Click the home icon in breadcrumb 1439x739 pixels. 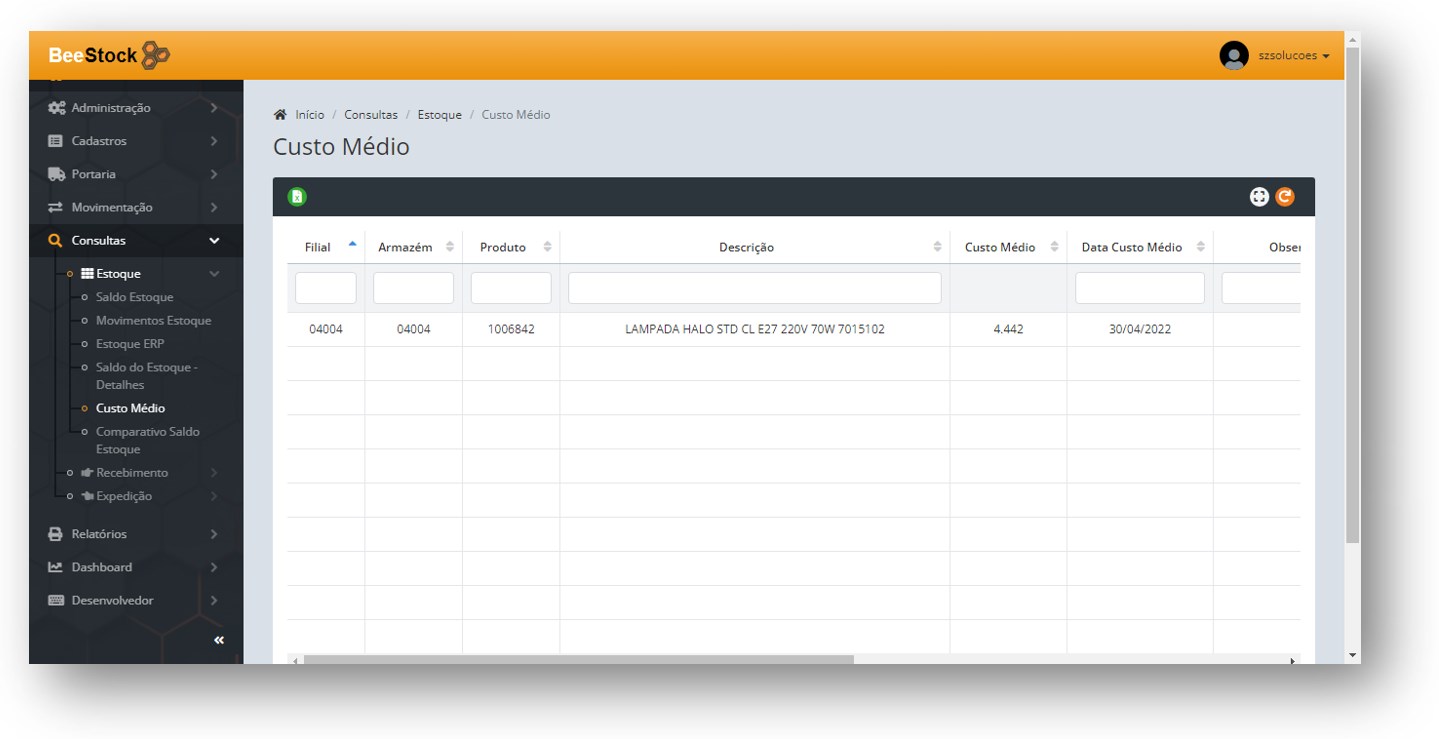click(x=281, y=115)
